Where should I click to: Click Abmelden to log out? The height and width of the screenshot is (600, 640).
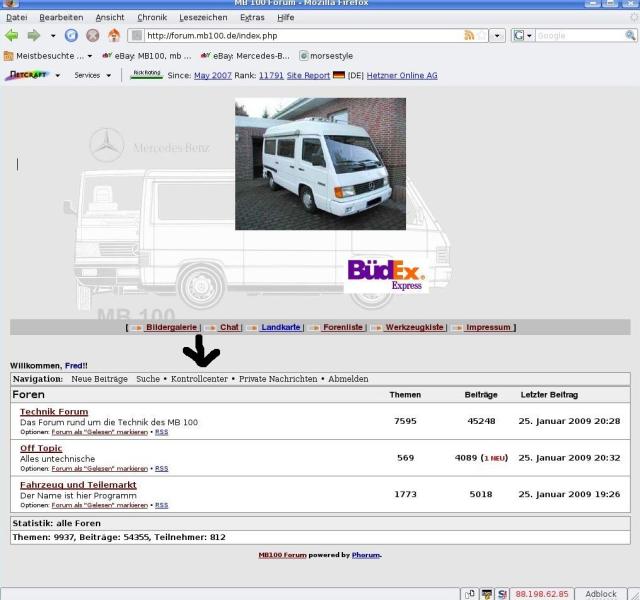[348, 379]
